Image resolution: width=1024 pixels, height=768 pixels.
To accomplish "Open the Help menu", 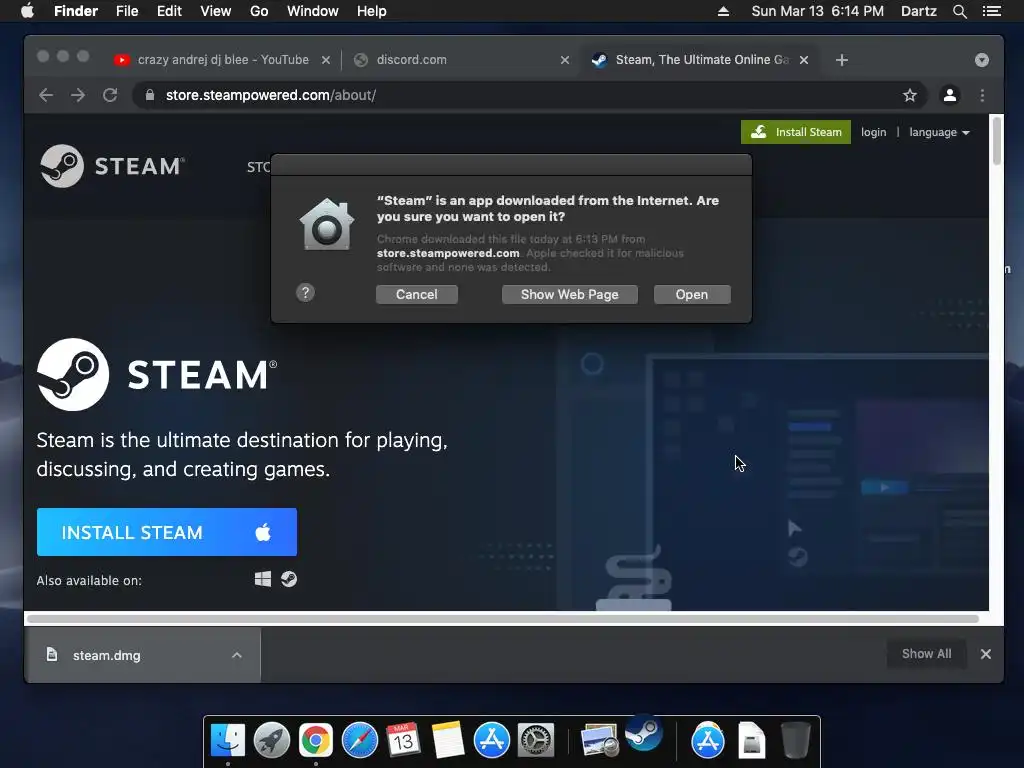I will coord(372,11).
